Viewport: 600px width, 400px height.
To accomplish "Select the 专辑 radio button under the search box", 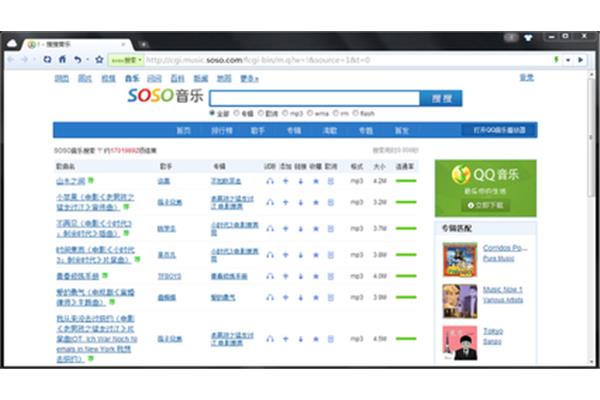I will (x=236, y=113).
